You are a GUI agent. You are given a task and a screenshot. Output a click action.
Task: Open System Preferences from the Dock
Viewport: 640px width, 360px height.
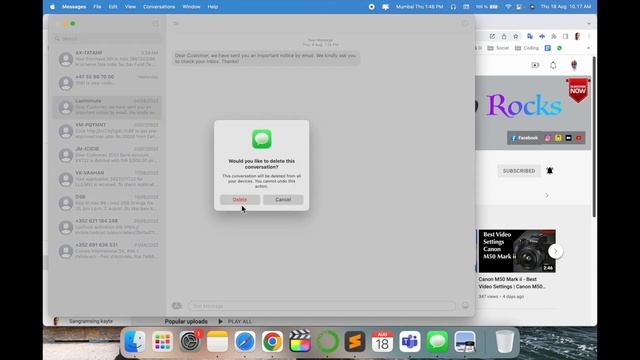click(x=190, y=341)
